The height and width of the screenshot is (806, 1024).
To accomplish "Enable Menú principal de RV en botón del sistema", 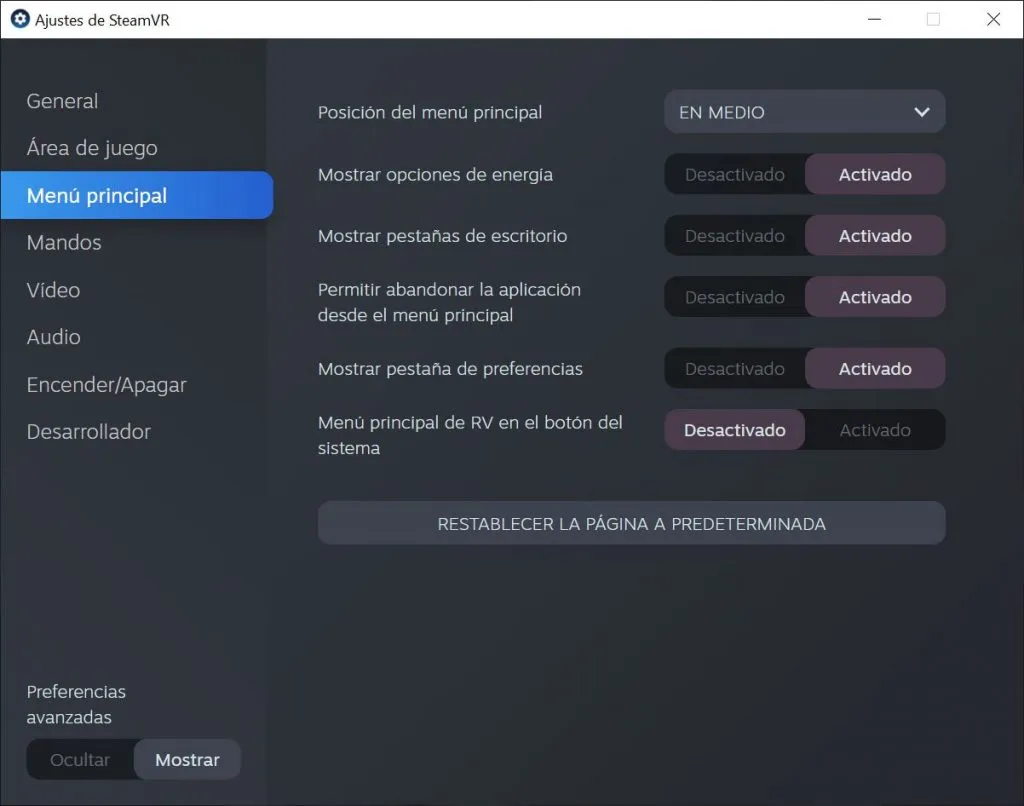I will (875, 430).
